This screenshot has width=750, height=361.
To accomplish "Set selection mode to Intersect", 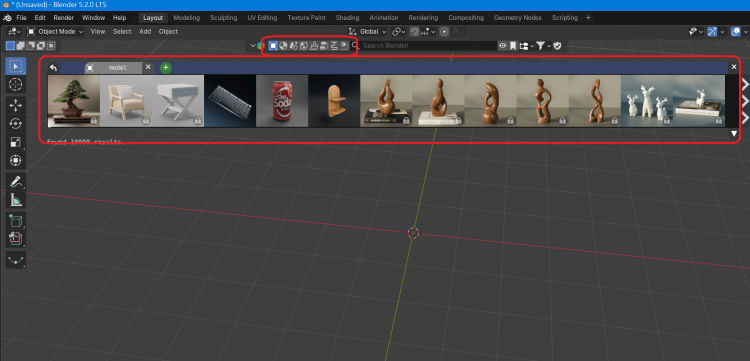I will pyautogui.click(x=51, y=46).
